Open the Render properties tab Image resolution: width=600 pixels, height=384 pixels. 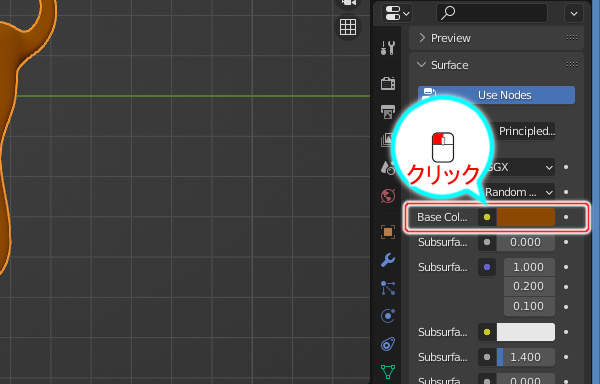[x=388, y=83]
